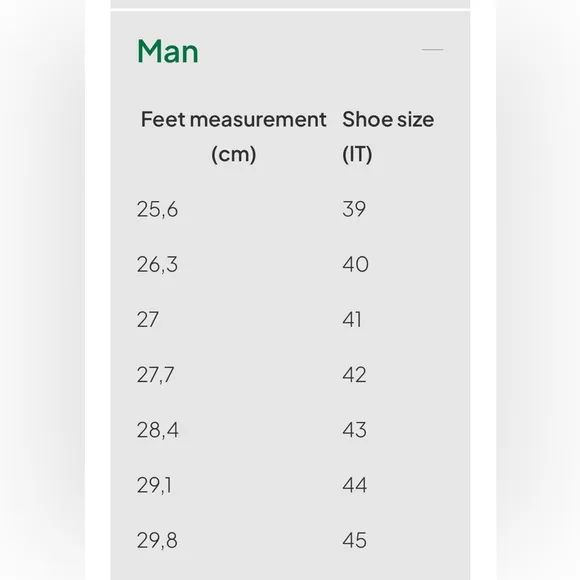The width and height of the screenshot is (580, 580).
Task: Click the 29,1 foot measurement cell
Action: pyautogui.click(x=154, y=485)
